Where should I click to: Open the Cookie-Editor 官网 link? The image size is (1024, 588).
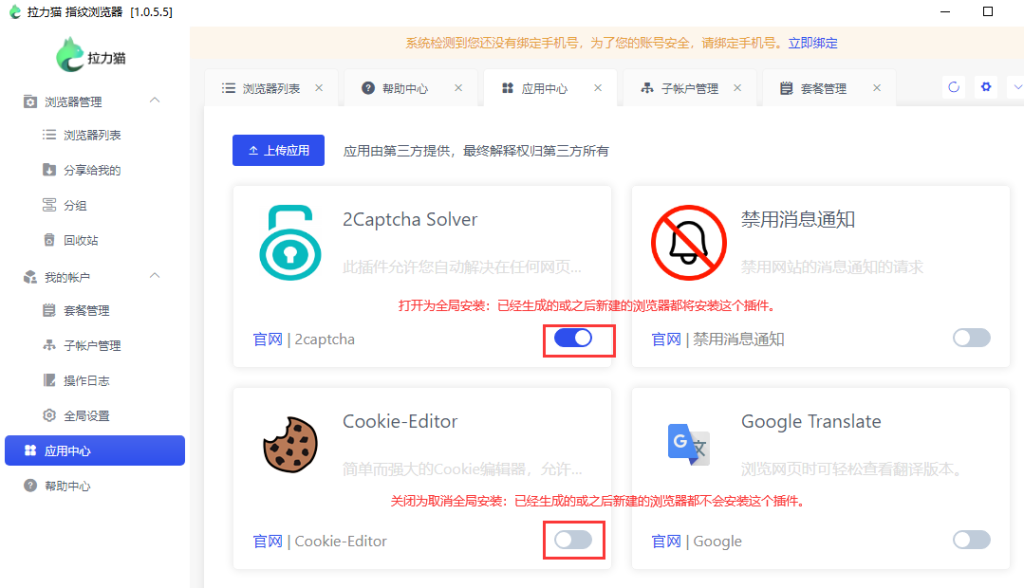[x=267, y=541]
